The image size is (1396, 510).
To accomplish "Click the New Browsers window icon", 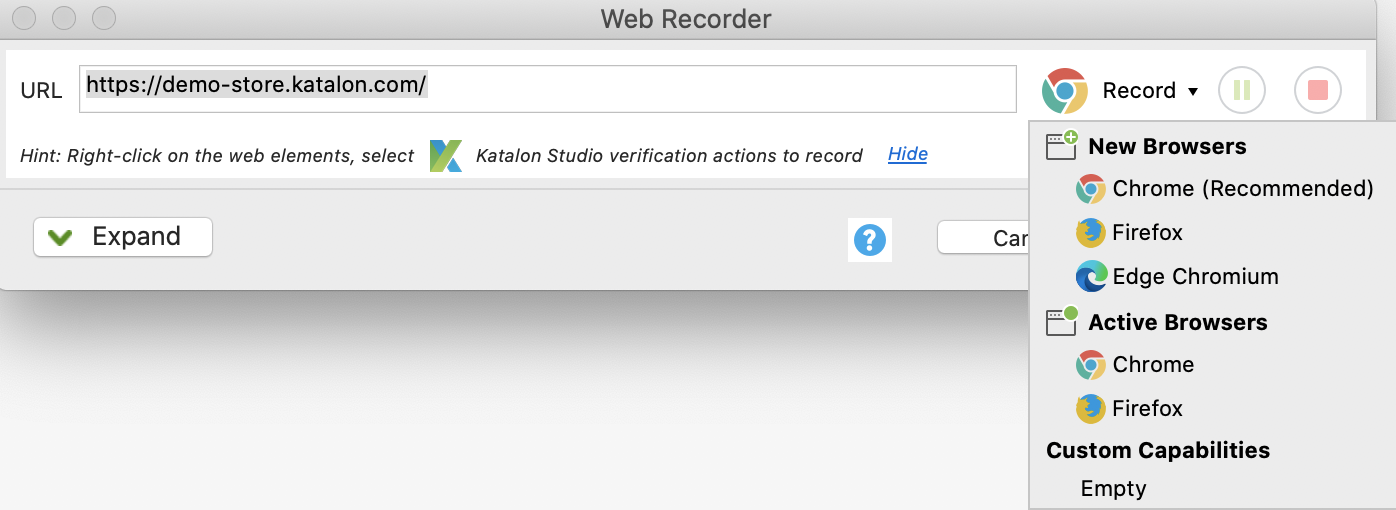I will click(1062, 145).
